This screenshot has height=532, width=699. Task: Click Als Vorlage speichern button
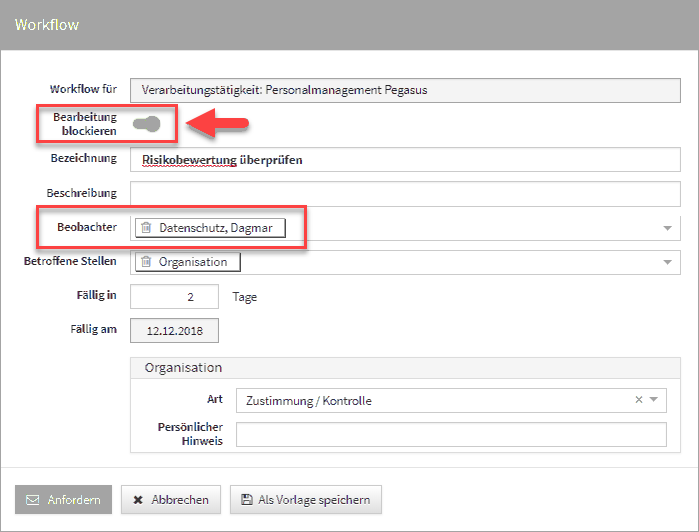(x=305, y=500)
